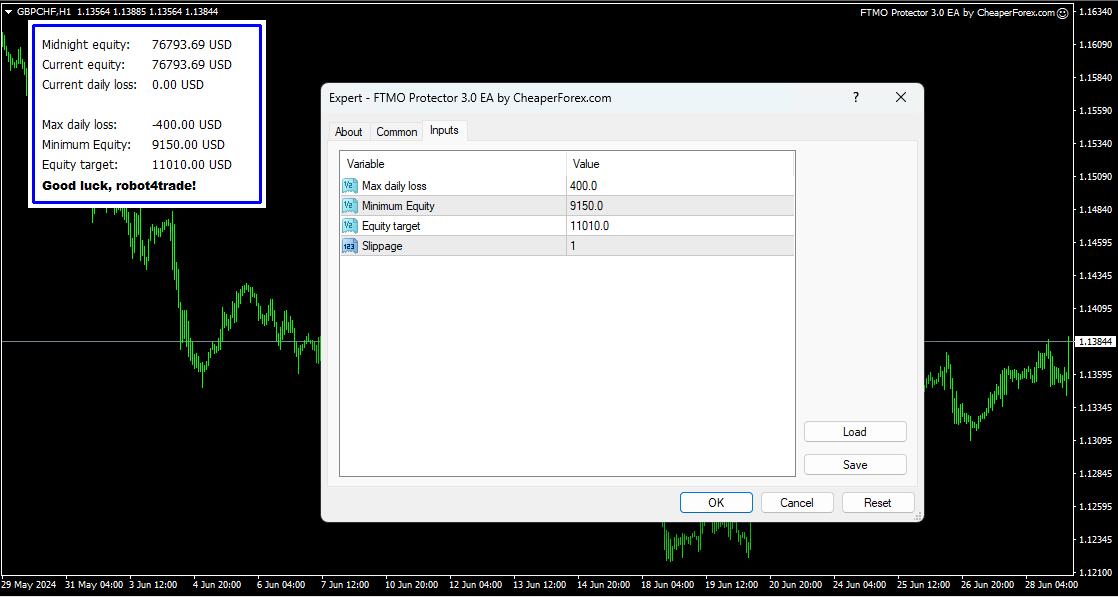1118x598 pixels.
Task: Select the Inputs tab
Action: click(444, 131)
